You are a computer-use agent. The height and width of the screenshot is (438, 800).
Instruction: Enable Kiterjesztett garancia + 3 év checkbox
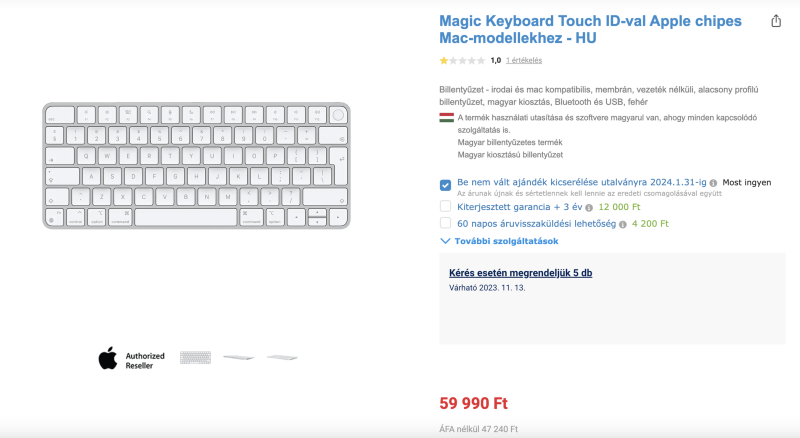445,206
